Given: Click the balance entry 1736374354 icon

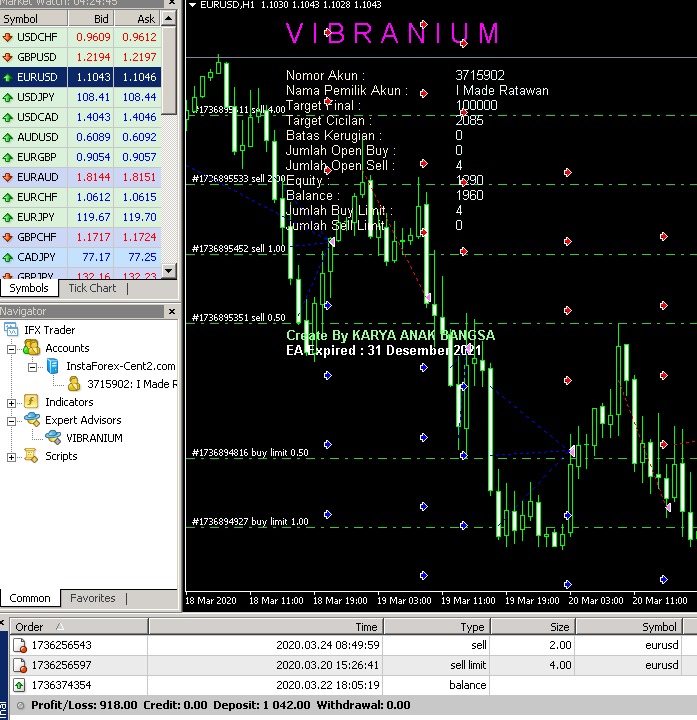Looking at the screenshot, I should pyautogui.click(x=19, y=685).
